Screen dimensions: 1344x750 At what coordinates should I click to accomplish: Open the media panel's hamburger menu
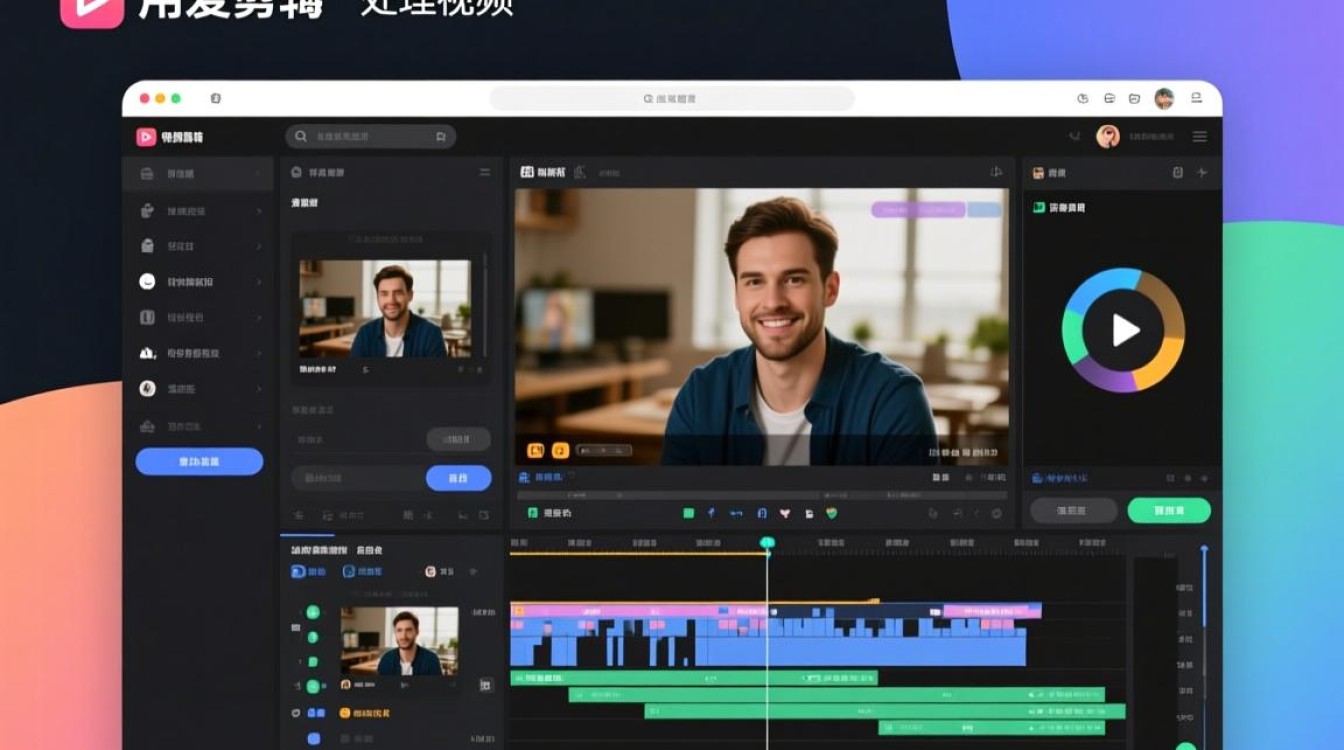tap(485, 172)
